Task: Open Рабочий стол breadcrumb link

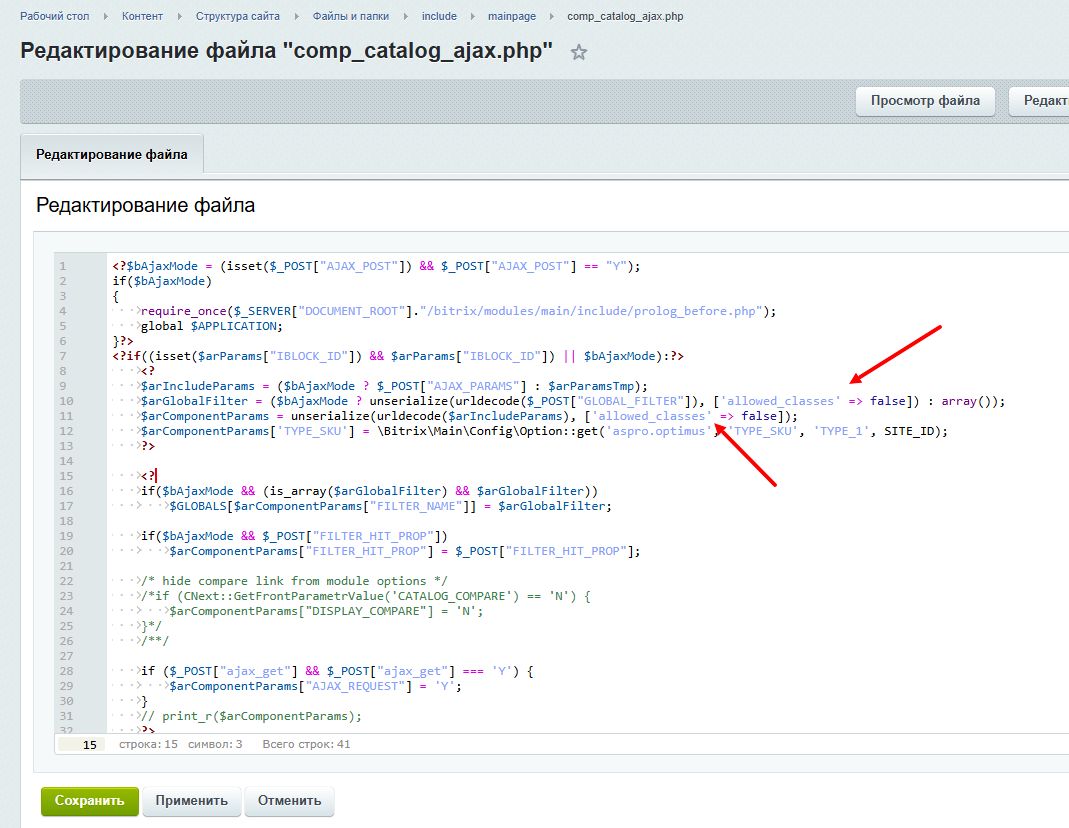Action: click(53, 17)
